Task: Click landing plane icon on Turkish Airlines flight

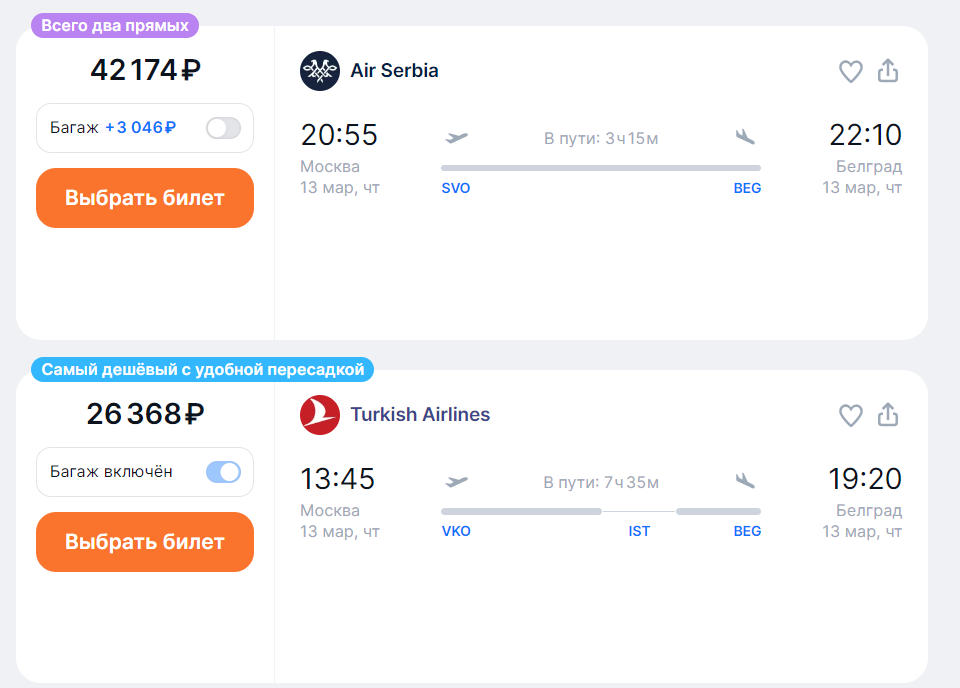Action: coord(744,481)
